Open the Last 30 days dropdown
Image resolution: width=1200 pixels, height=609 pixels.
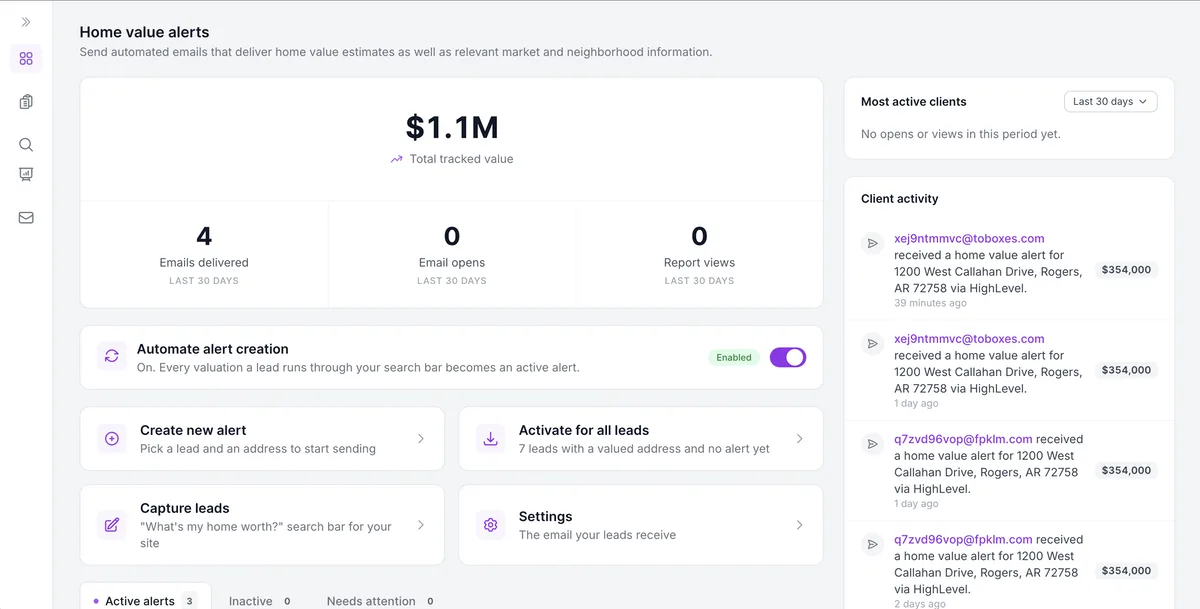(x=1111, y=101)
